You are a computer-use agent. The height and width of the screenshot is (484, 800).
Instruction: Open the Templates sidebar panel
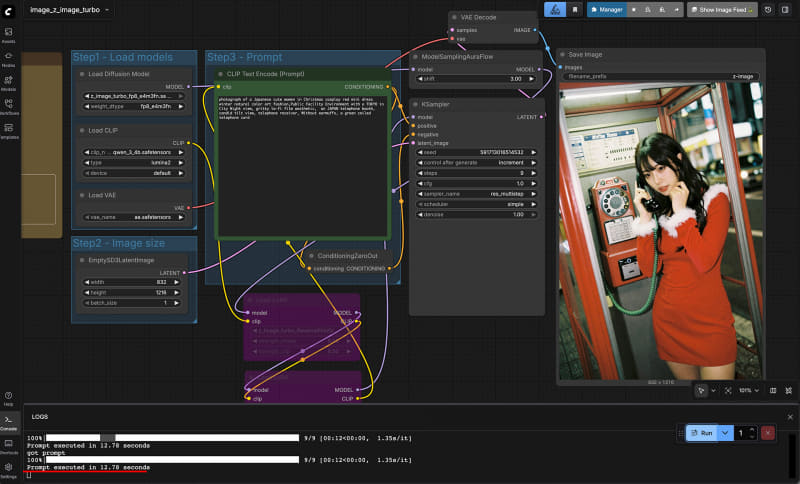9,130
